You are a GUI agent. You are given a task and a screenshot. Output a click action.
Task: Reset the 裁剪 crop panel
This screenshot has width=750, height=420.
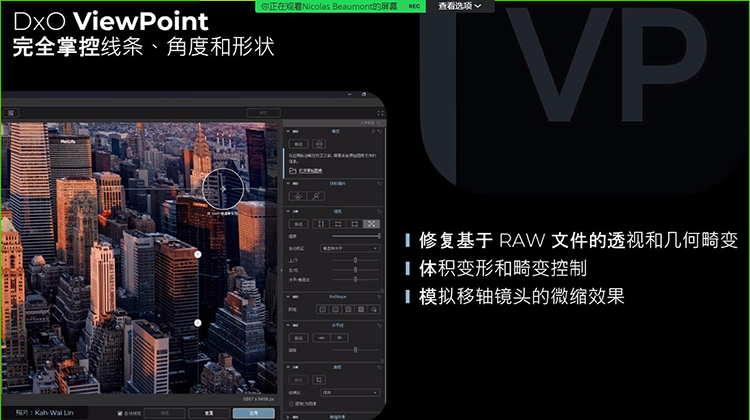point(379,367)
